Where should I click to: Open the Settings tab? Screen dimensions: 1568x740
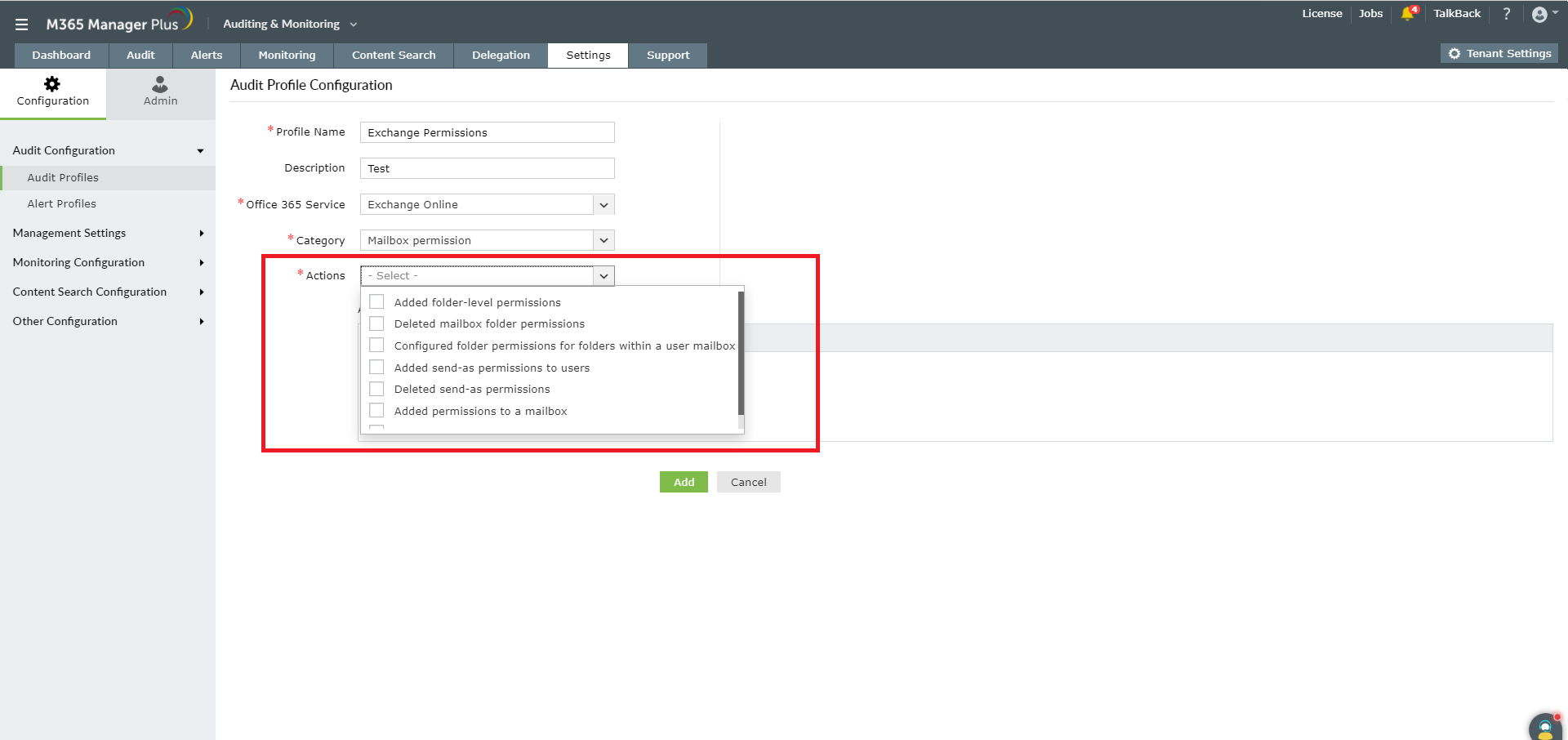[x=588, y=55]
